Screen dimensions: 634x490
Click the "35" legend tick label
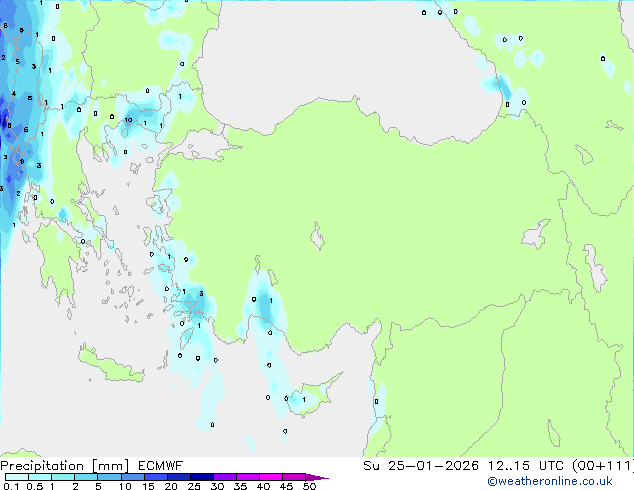click(x=240, y=486)
